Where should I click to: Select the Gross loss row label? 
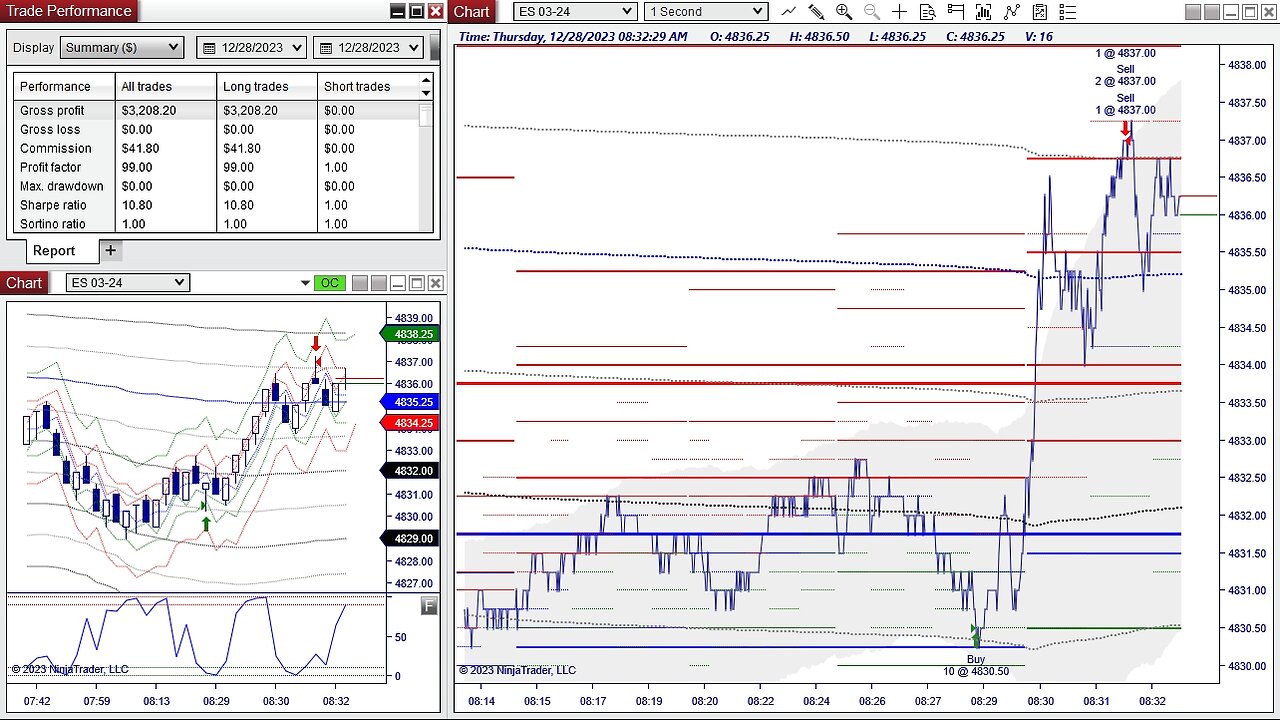pyautogui.click(x=50, y=129)
